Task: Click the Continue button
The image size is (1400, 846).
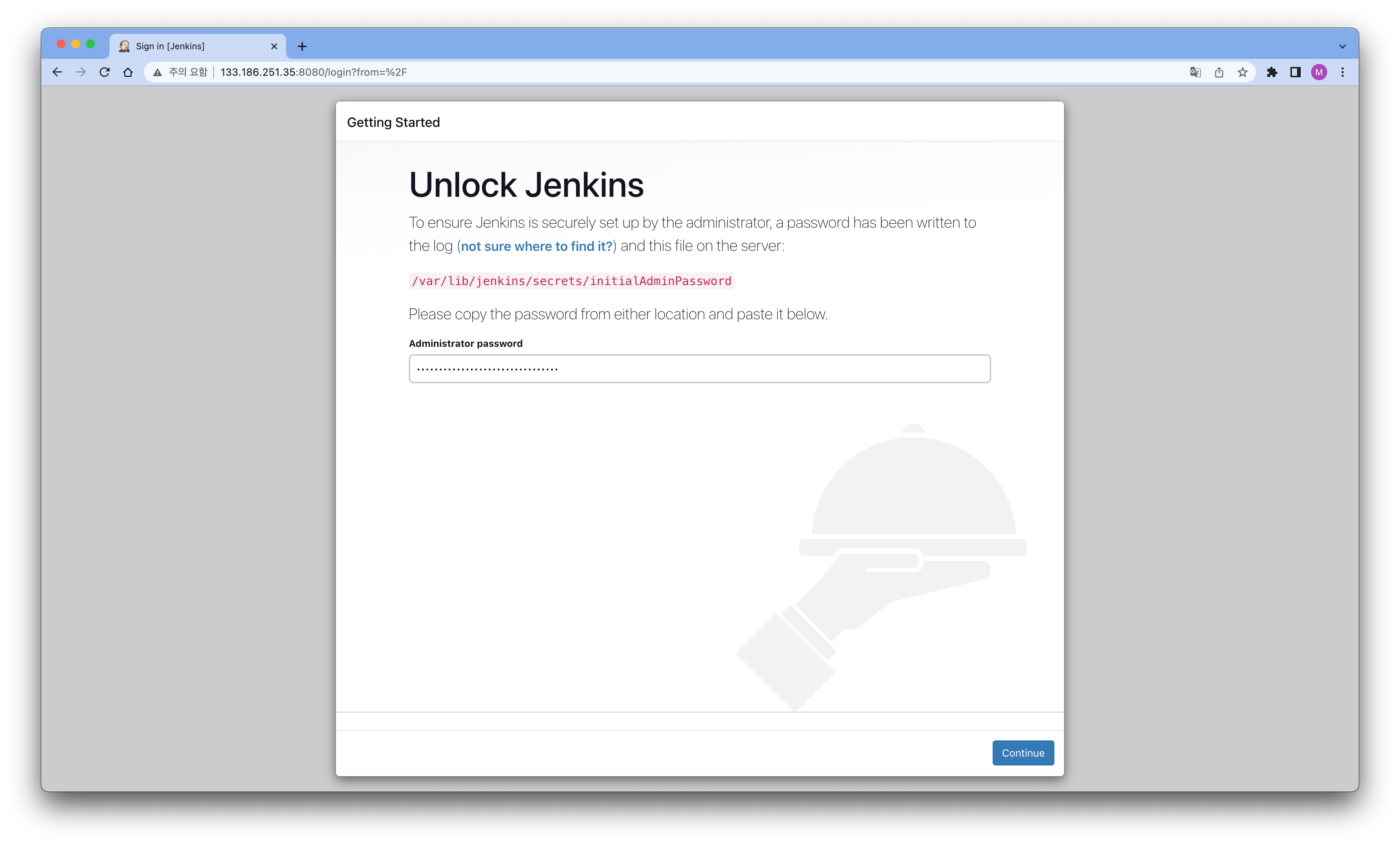Action: click(1023, 753)
